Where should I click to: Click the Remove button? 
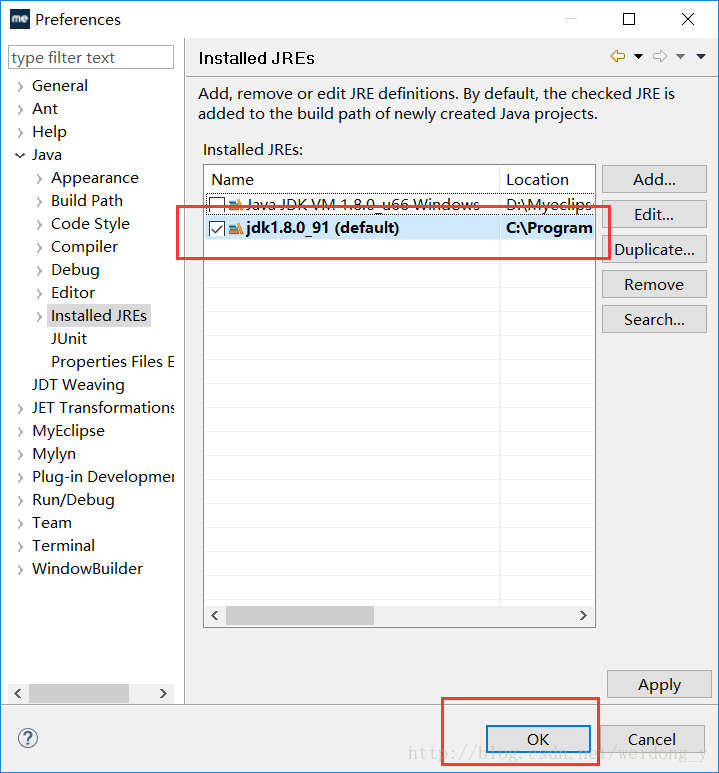click(654, 284)
